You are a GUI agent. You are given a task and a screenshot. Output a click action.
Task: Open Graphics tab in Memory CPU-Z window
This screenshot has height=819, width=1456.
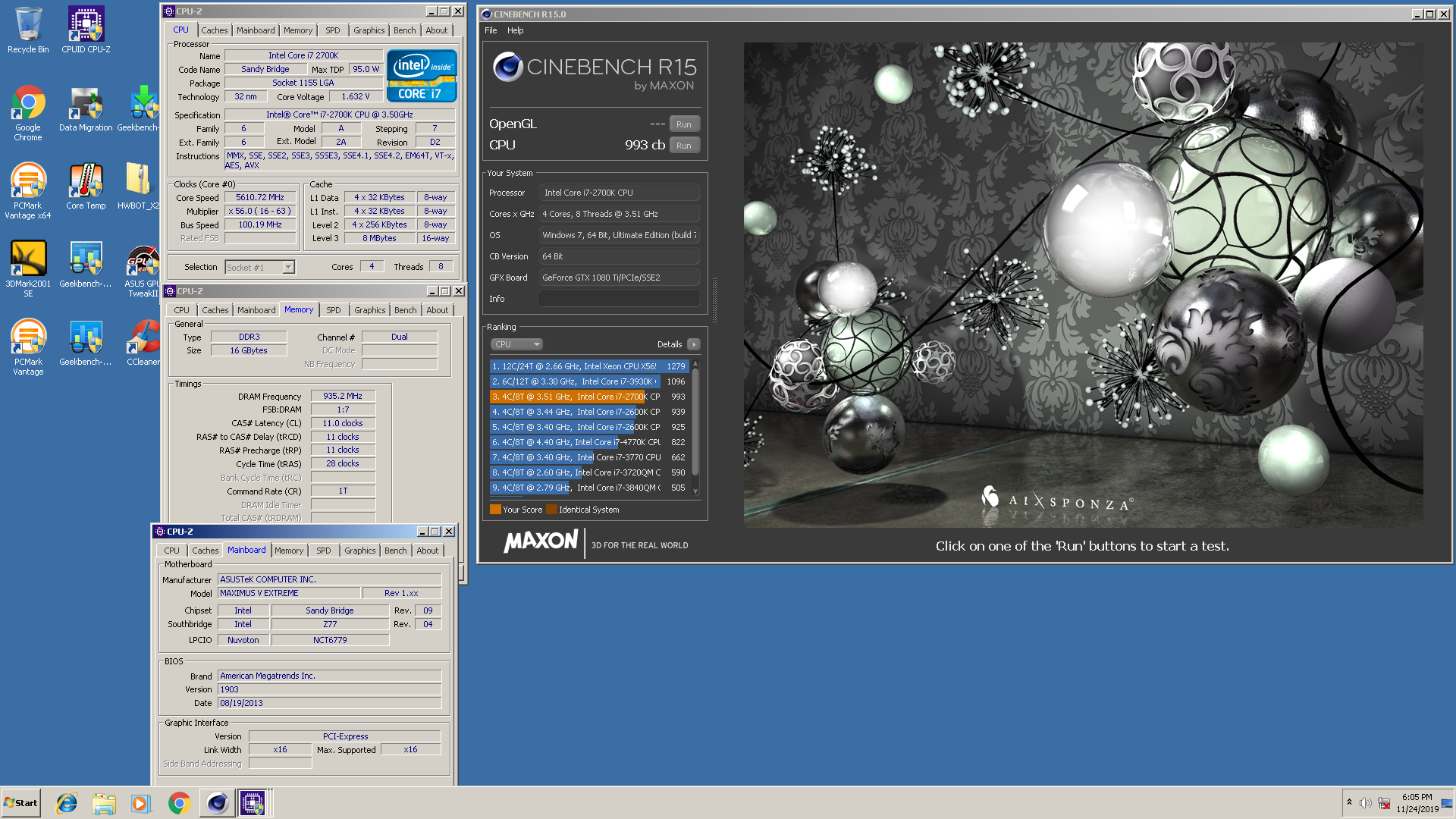[370, 310]
